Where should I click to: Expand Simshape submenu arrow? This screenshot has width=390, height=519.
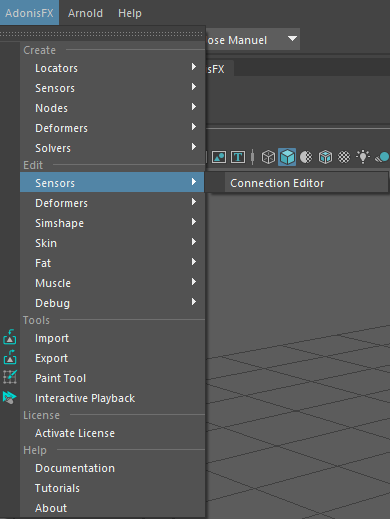pos(194,222)
